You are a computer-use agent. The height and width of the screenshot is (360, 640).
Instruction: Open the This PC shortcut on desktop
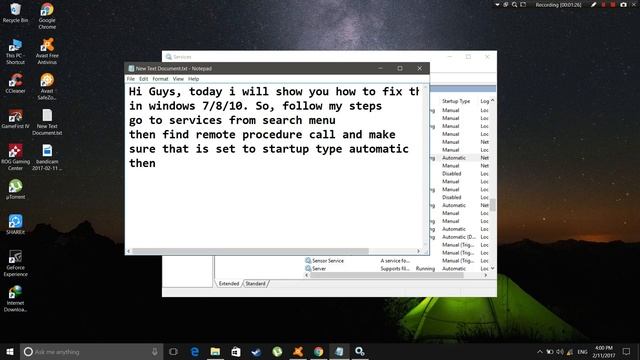(15, 51)
